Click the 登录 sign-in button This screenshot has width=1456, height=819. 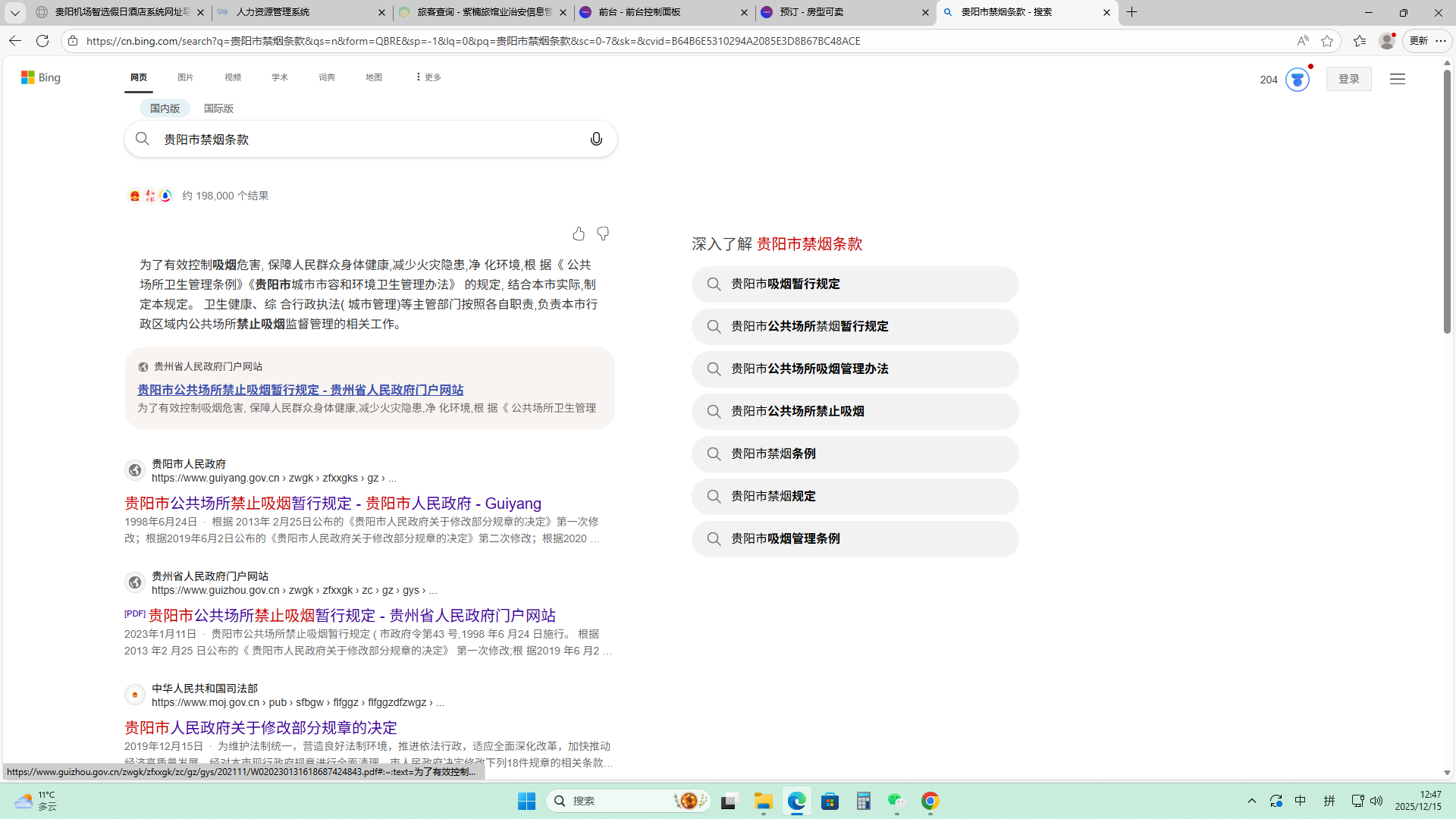point(1348,79)
